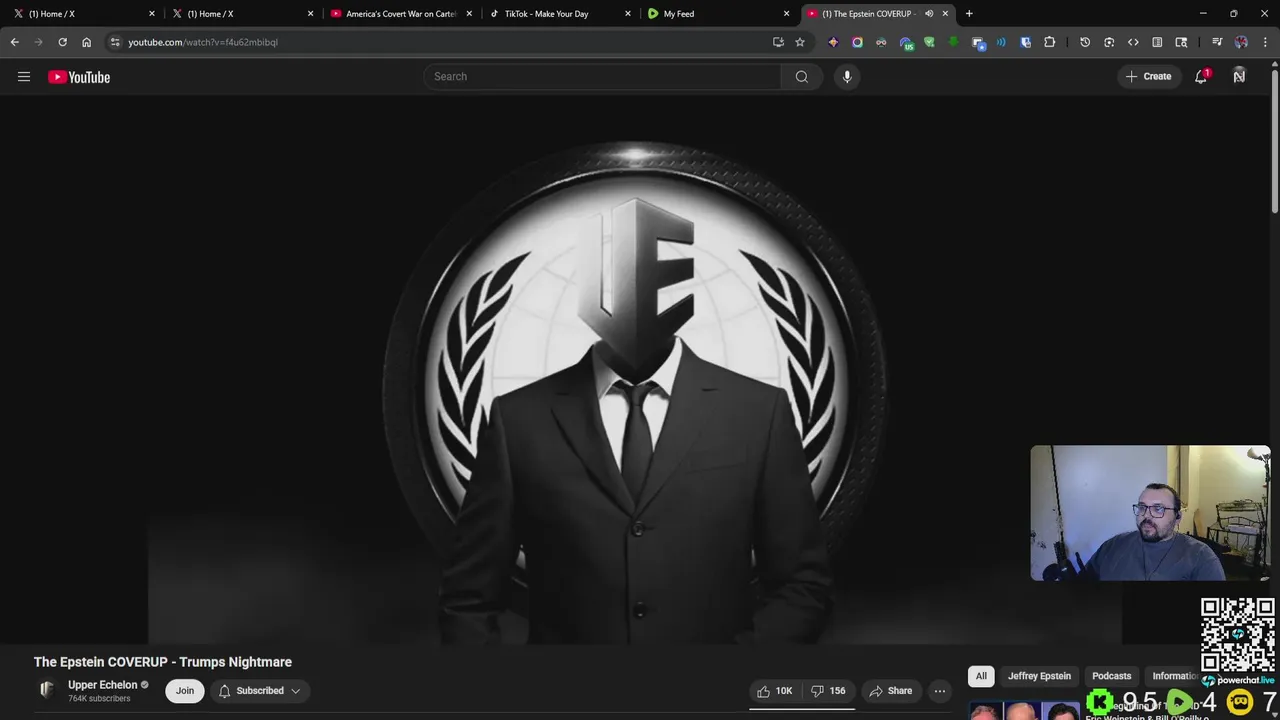Open the YouTube hamburger guide menu
1280x720 pixels.
pyautogui.click(x=24, y=77)
